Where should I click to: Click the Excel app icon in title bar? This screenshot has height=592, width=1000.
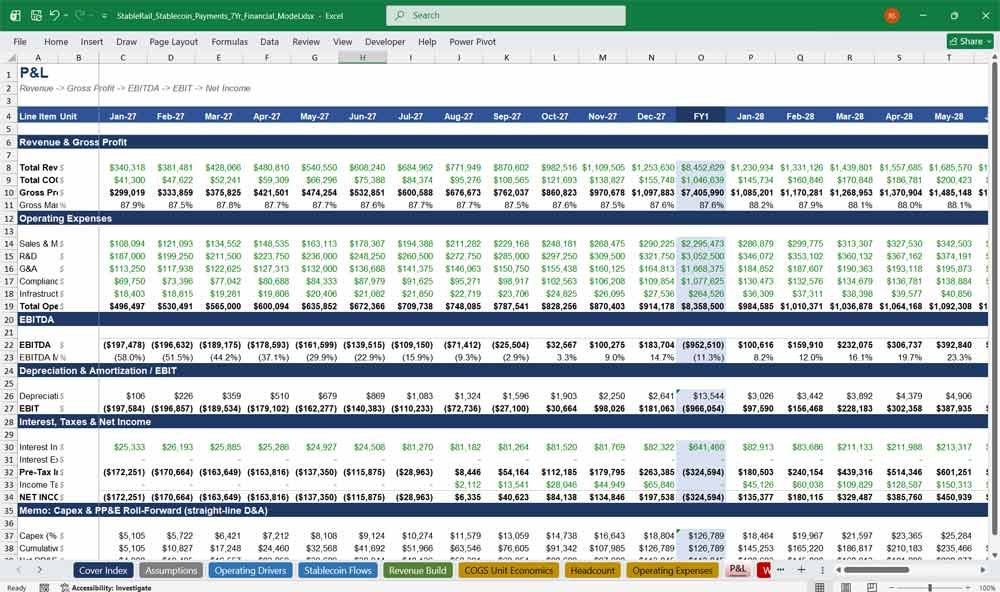point(15,15)
